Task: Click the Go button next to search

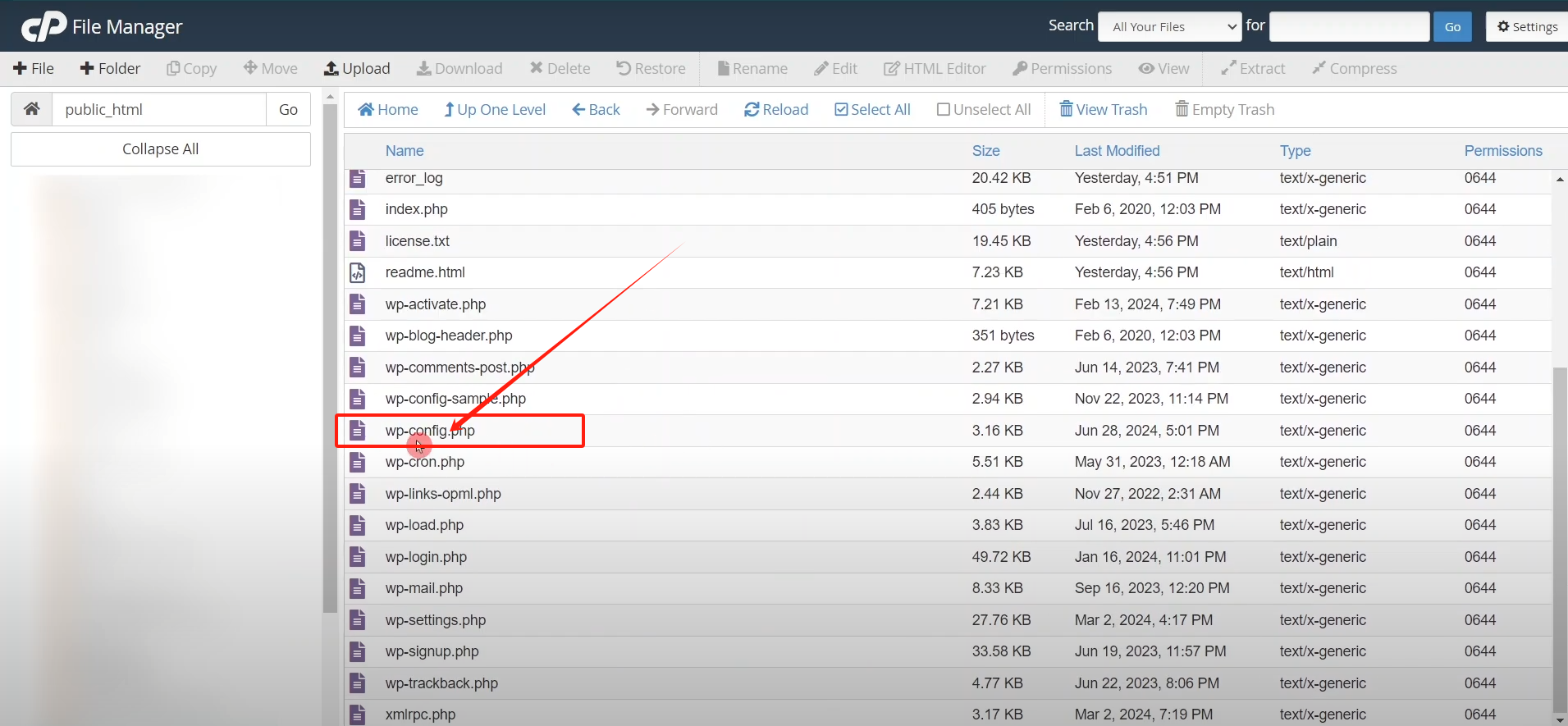Action: (1452, 27)
